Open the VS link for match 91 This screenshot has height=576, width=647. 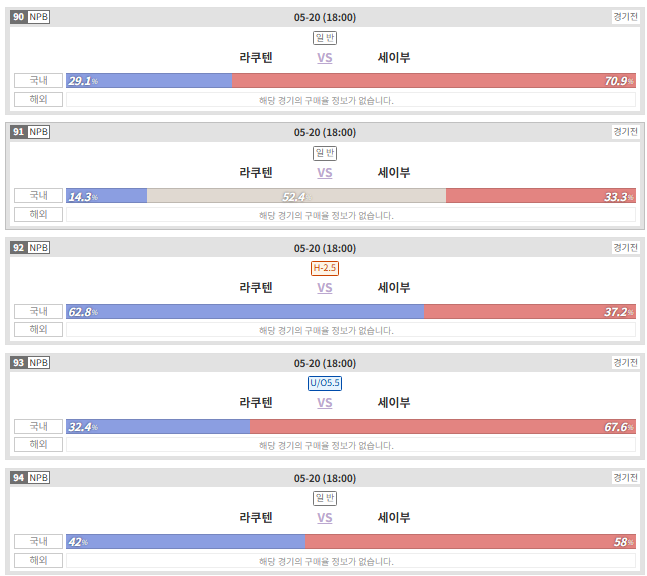coord(325,173)
